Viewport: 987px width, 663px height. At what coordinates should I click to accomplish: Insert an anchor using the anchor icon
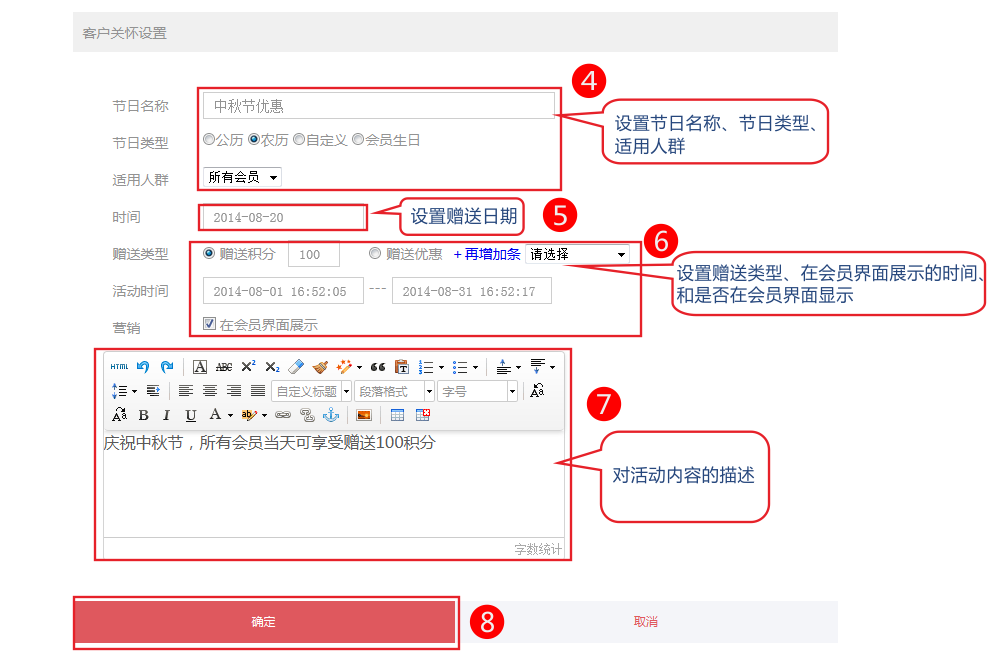330,415
